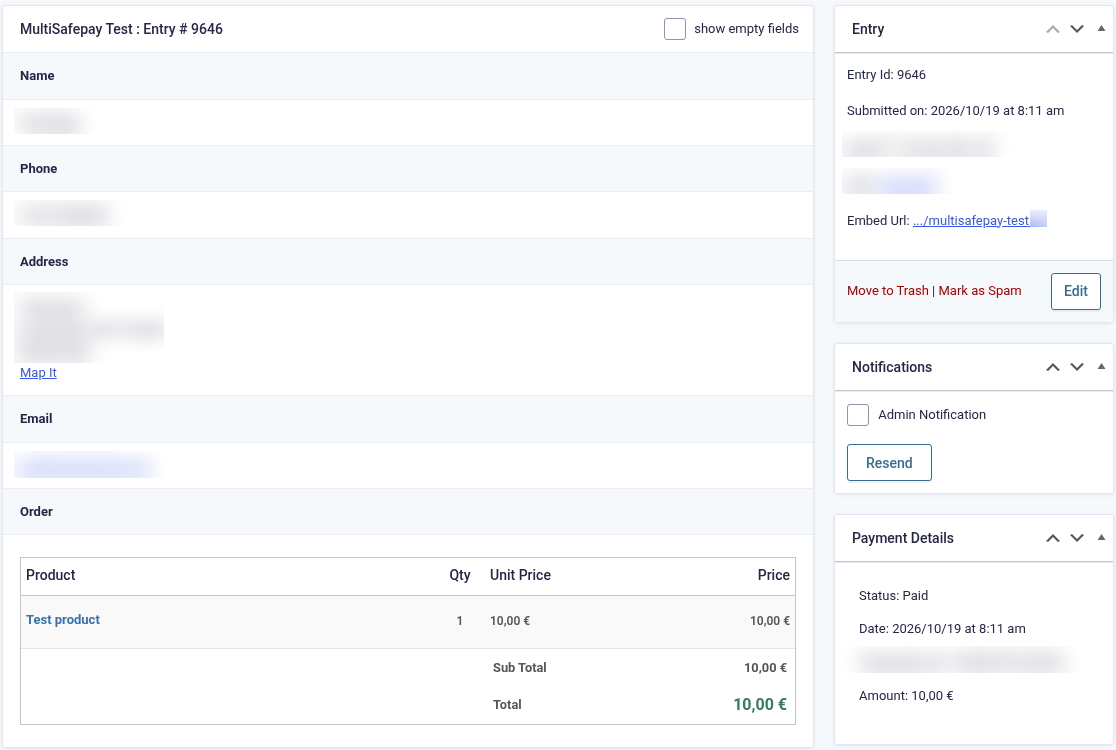Click the Resend notifications button
1116x750 pixels.
point(889,463)
